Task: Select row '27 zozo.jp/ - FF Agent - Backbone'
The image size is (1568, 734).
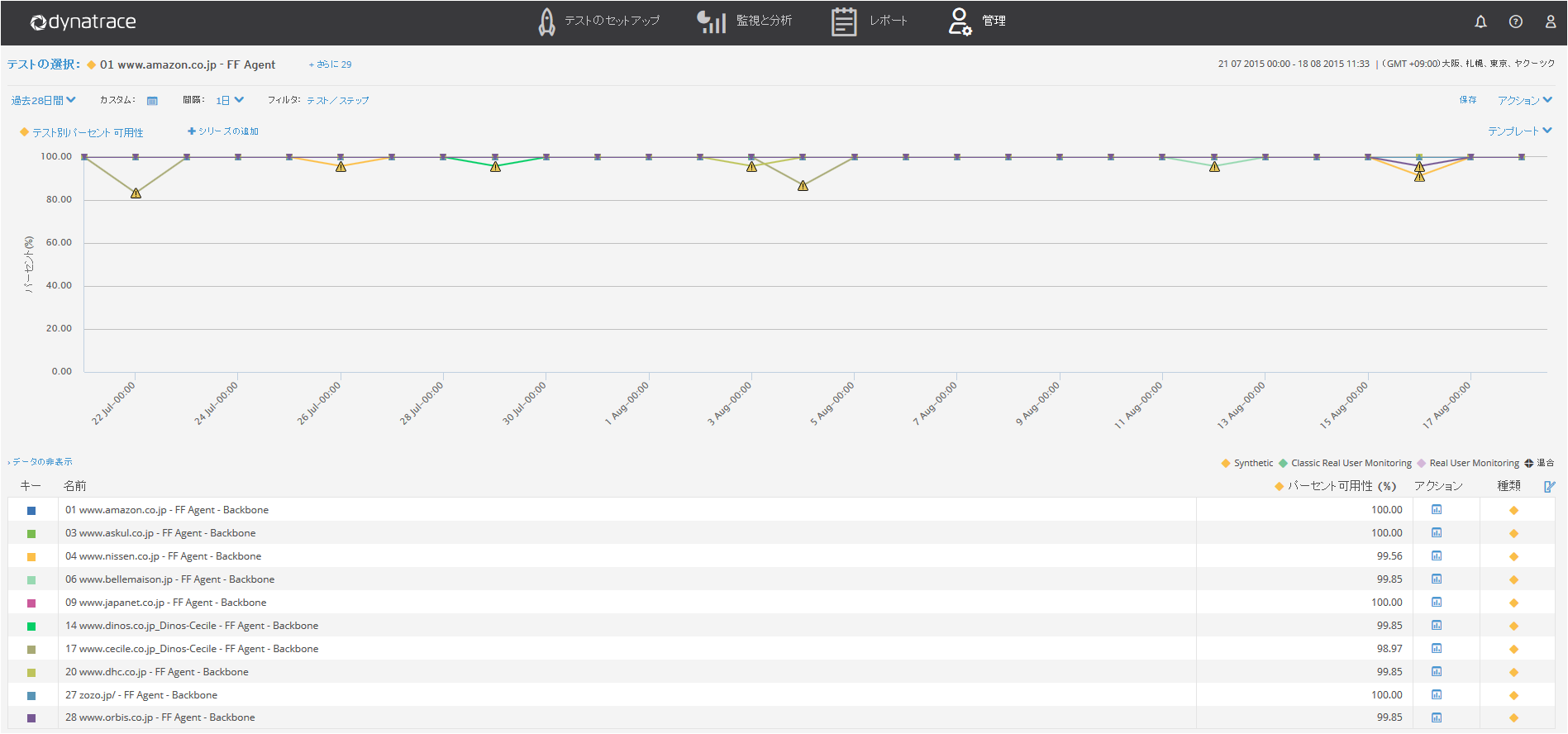Action: [781, 695]
